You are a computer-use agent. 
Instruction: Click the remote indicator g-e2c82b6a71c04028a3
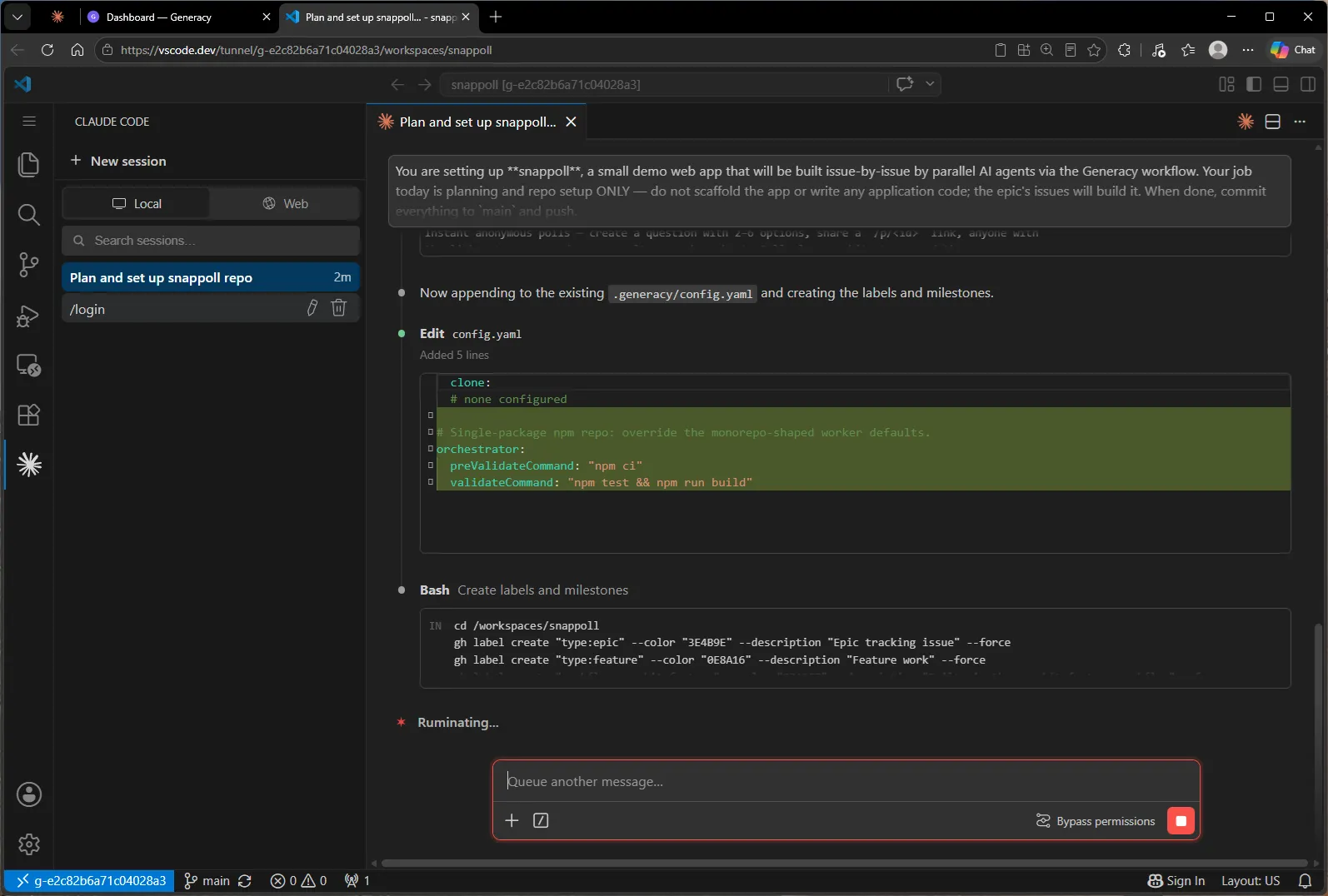point(90,880)
